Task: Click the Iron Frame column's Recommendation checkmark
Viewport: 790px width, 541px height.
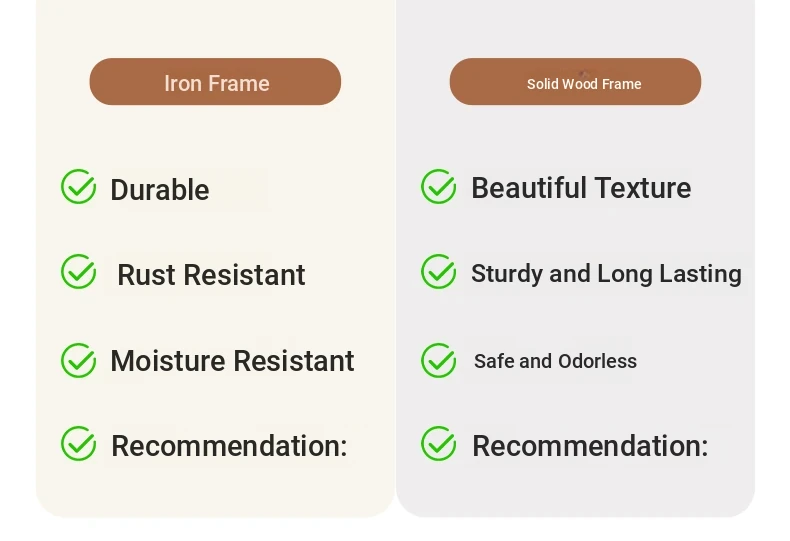Action: 79,443
